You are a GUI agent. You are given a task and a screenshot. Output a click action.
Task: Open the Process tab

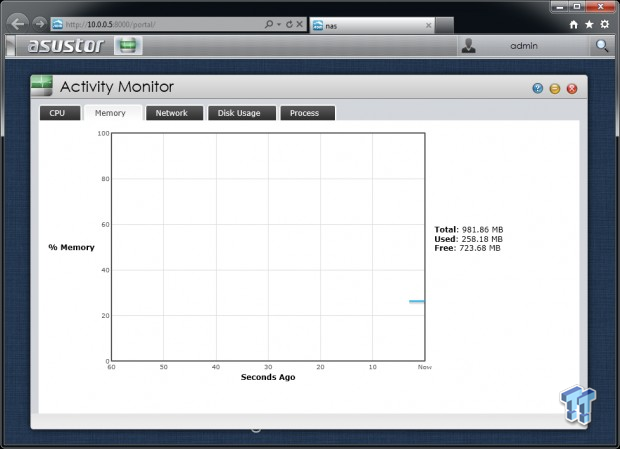[308, 113]
